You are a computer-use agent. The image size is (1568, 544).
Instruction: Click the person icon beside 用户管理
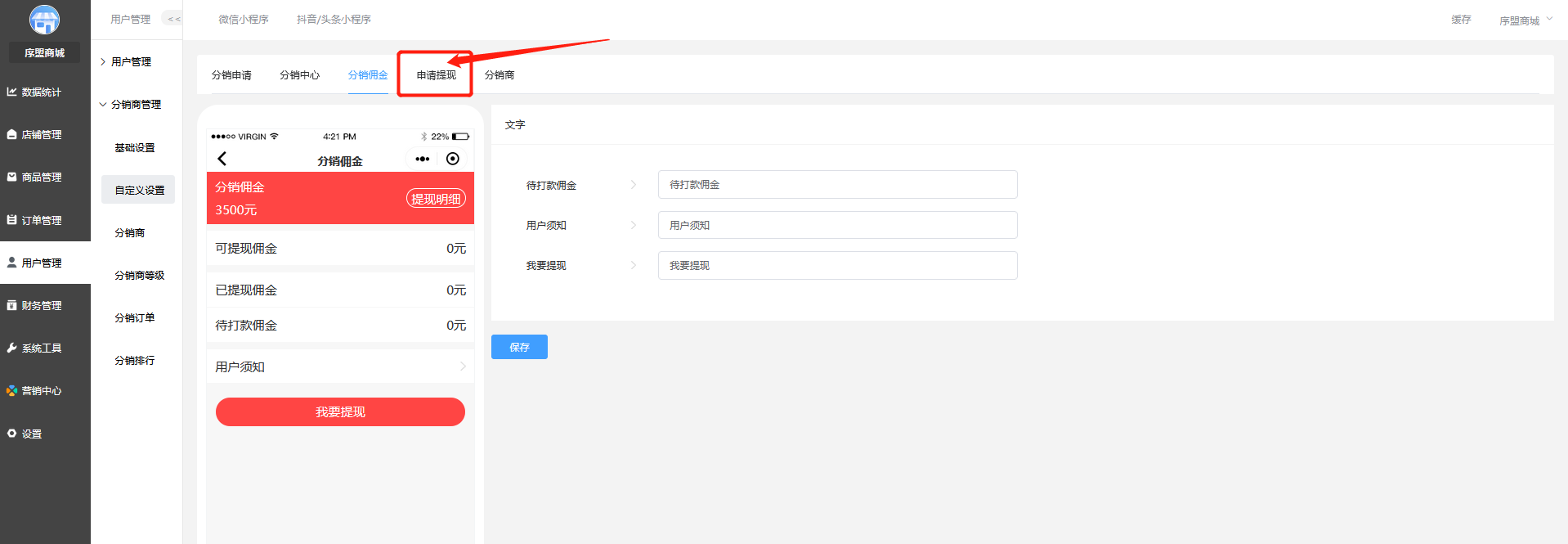pos(11,262)
